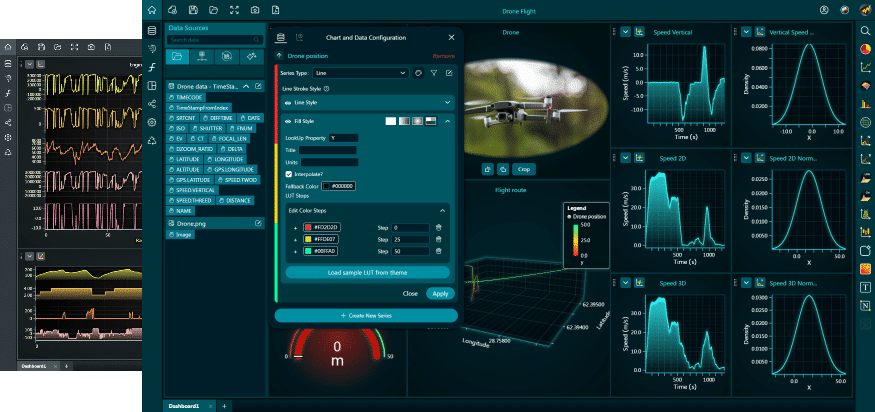Toggle visibility eye for Line Style
This screenshot has width=875, height=412.
288,102
